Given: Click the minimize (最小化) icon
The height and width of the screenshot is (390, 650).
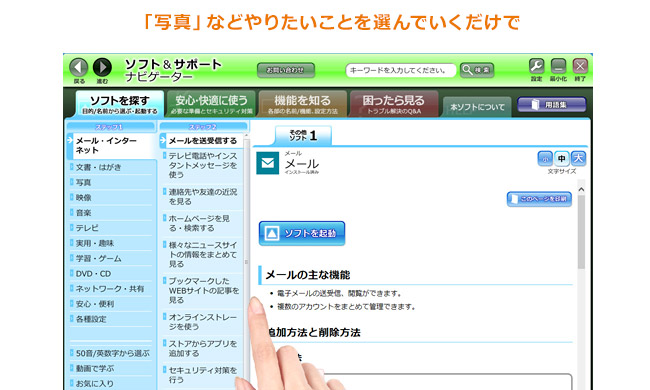Looking at the screenshot, I should point(558,66).
